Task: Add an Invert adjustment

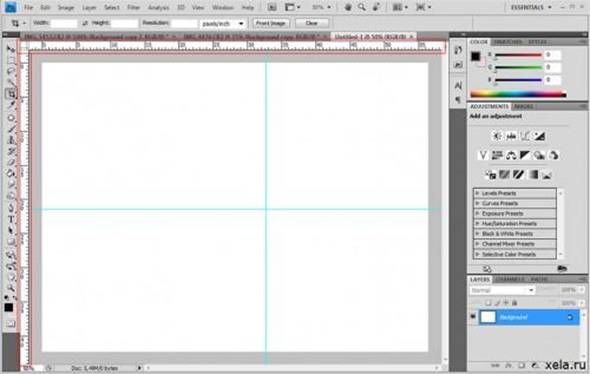Action: pos(490,175)
